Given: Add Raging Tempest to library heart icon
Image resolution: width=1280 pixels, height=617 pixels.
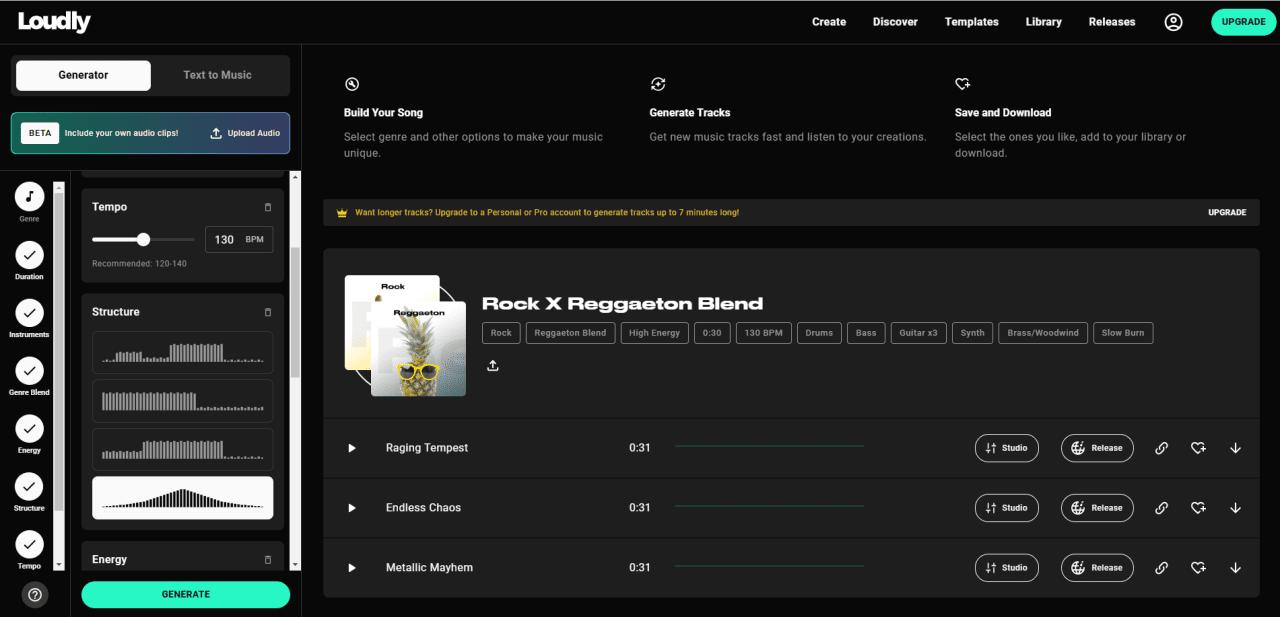Looking at the screenshot, I should [1198, 448].
